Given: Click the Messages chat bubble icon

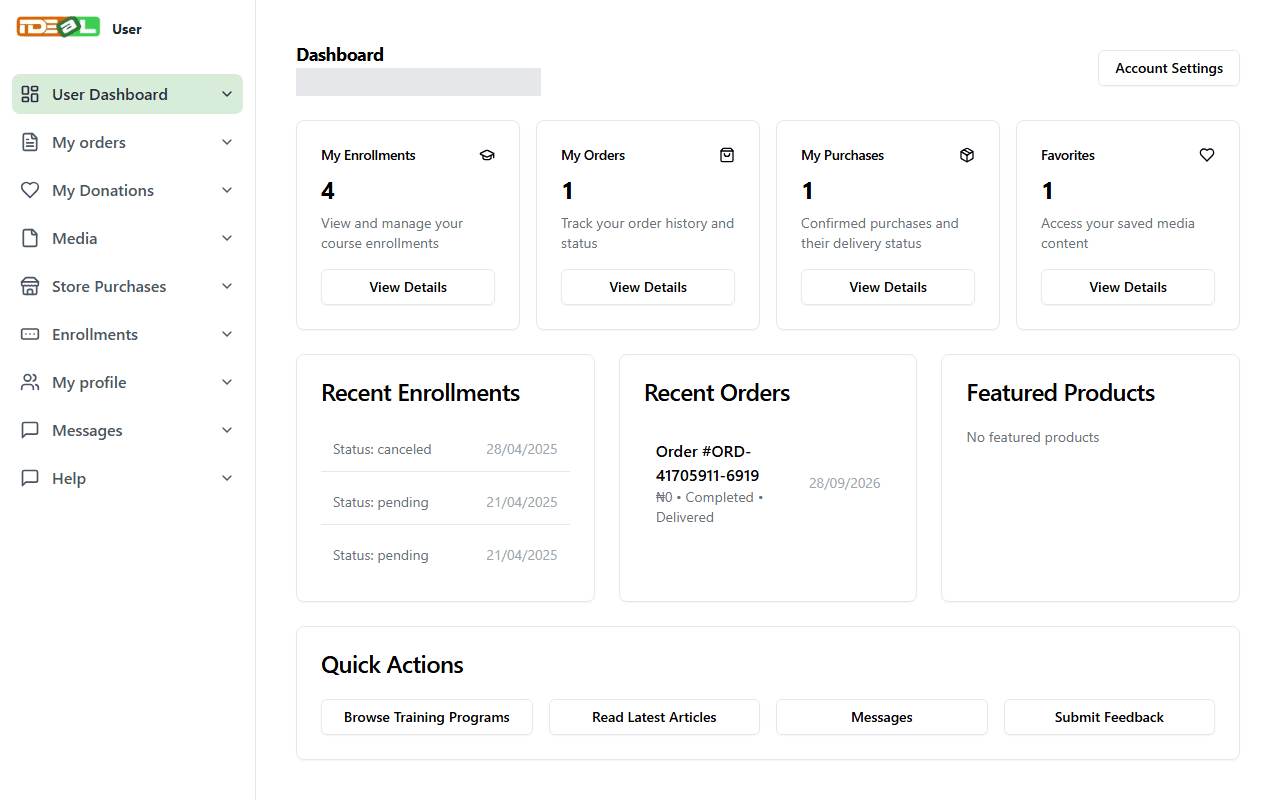Looking at the screenshot, I should tap(30, 430).
